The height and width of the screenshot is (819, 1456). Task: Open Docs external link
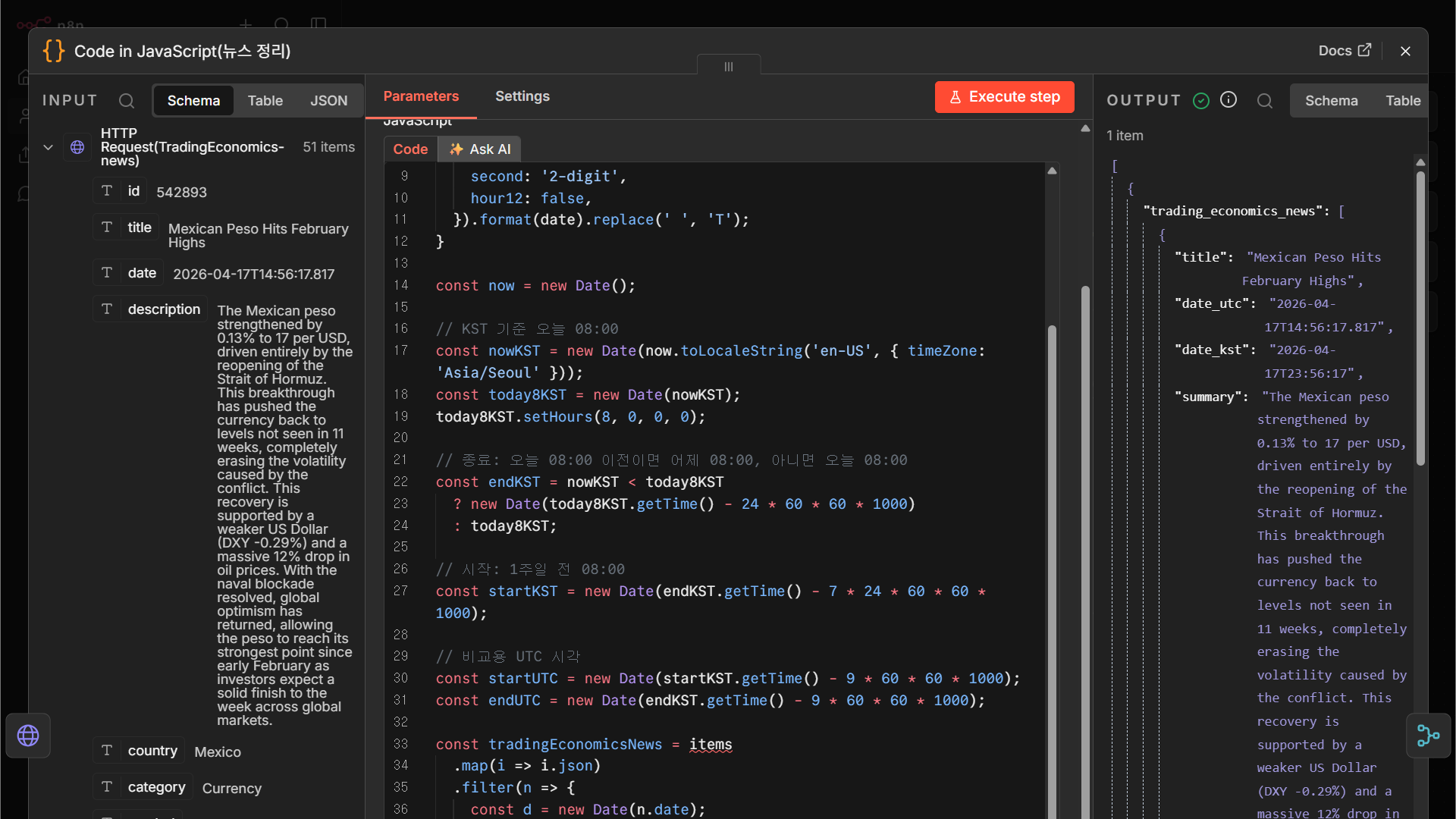(x=1345, y=51)
